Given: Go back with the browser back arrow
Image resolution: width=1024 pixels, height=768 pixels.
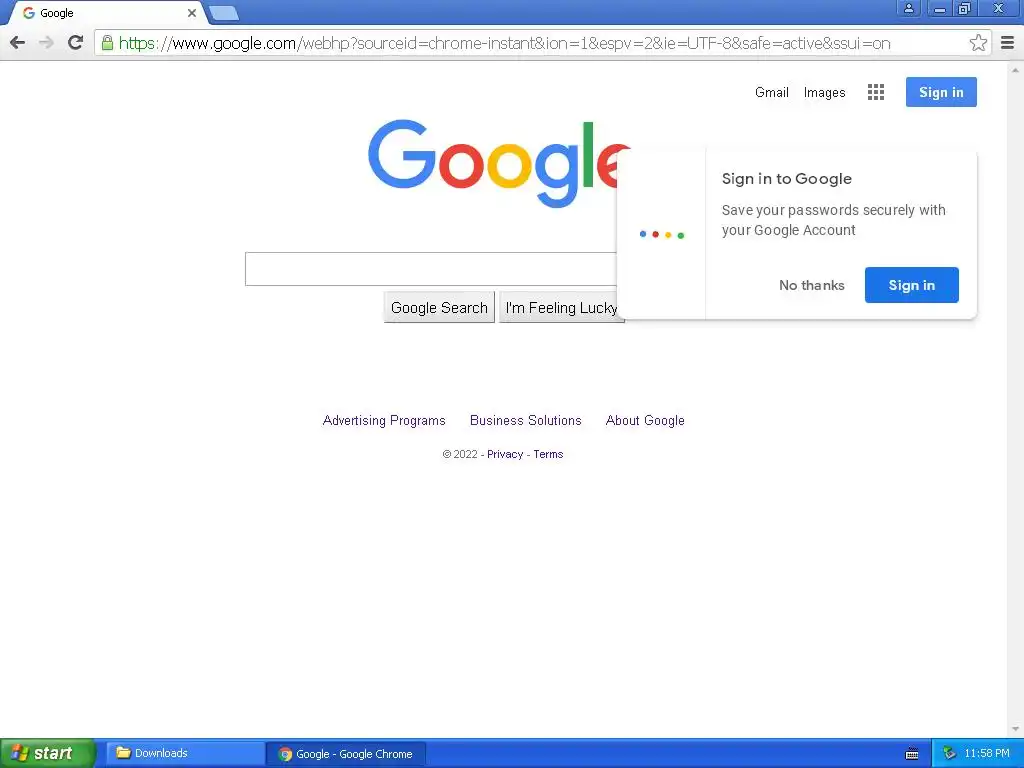Looking at the screenshot, I should (18, 43).
